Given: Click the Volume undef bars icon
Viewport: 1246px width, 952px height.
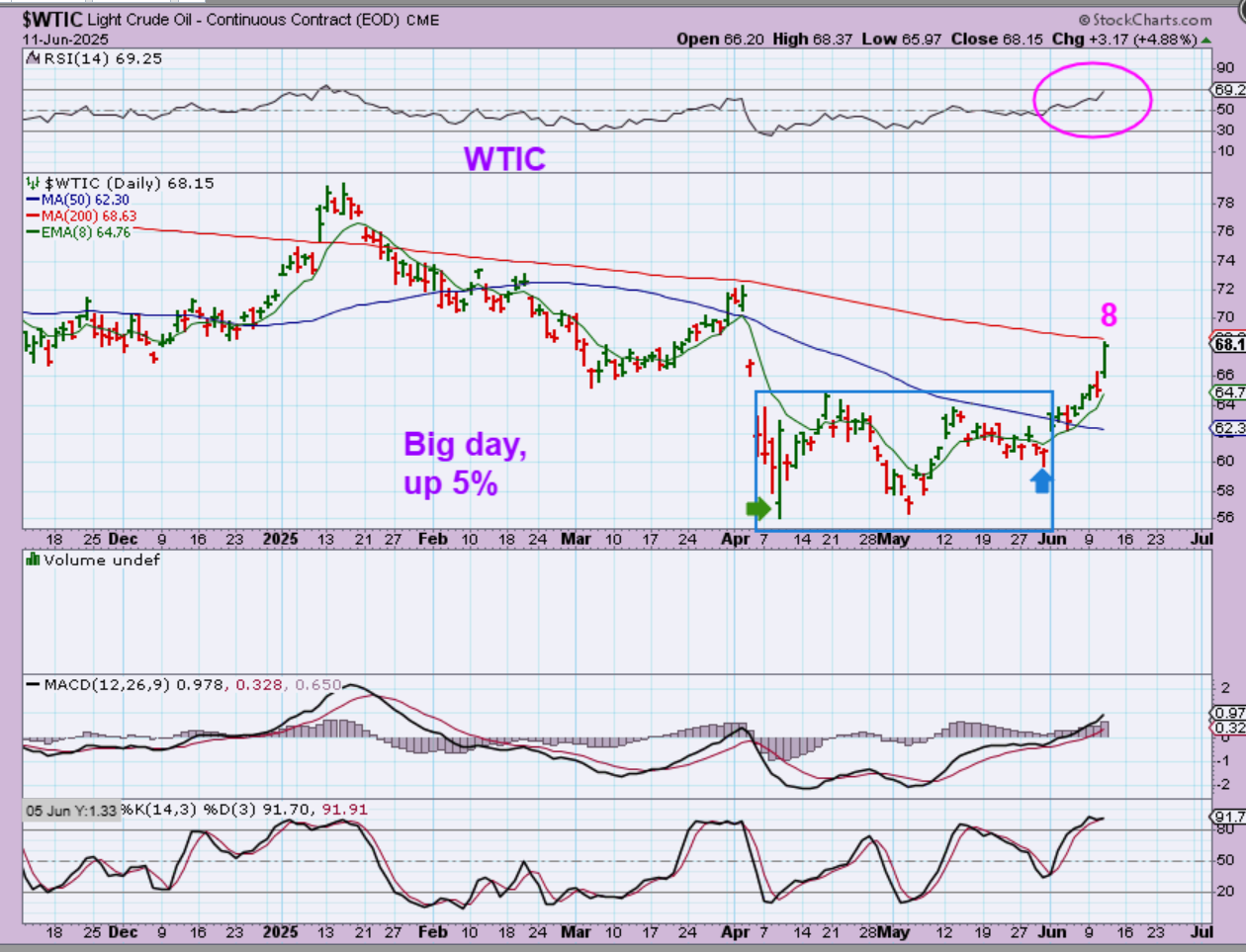Looking at the screenshot, I should (x=34, y=560).
